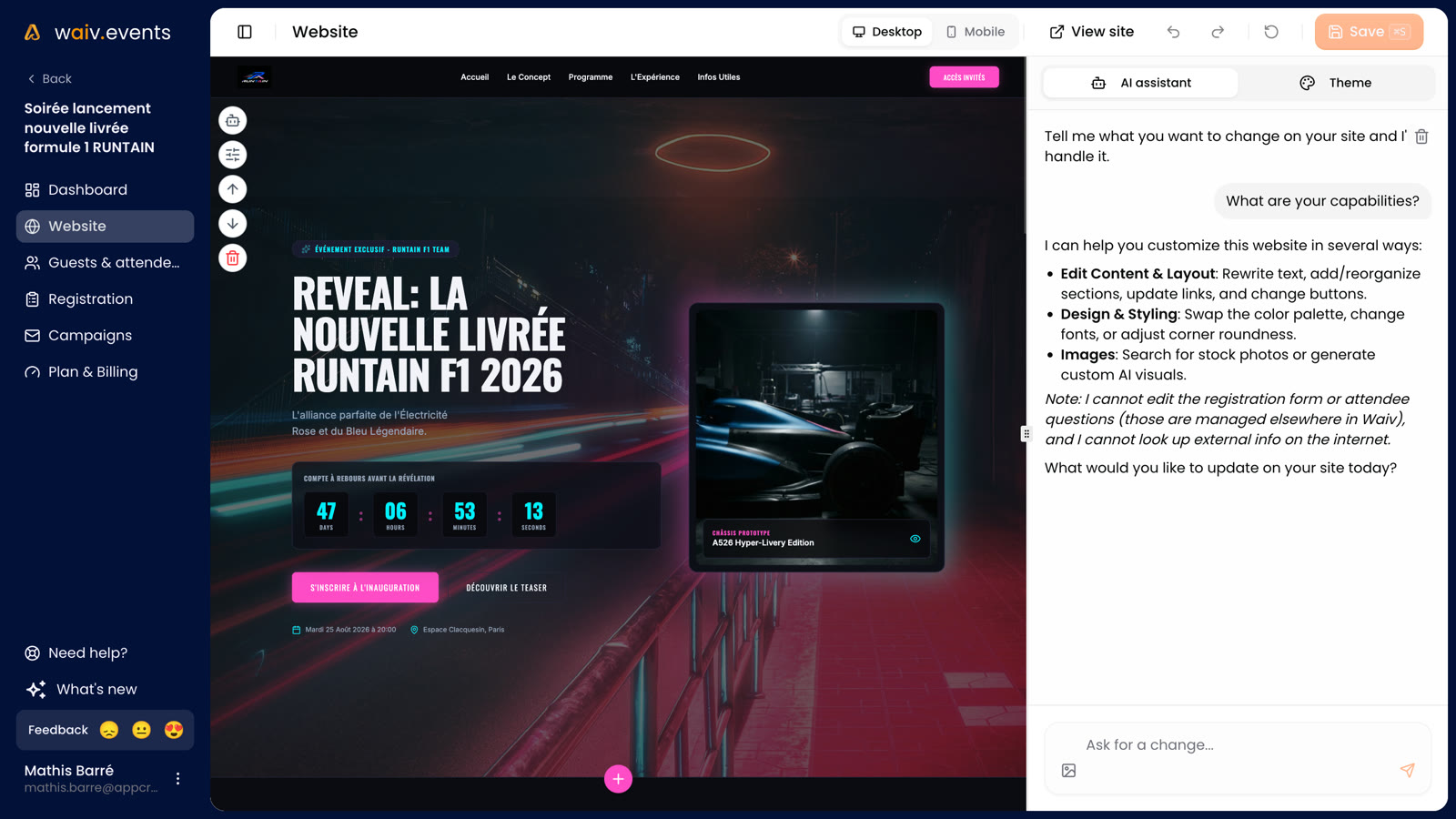The height and width of the screenshot is (819, 1456).
Task: Click the undo arrow icon
Action: click(x=1174, y=32)
